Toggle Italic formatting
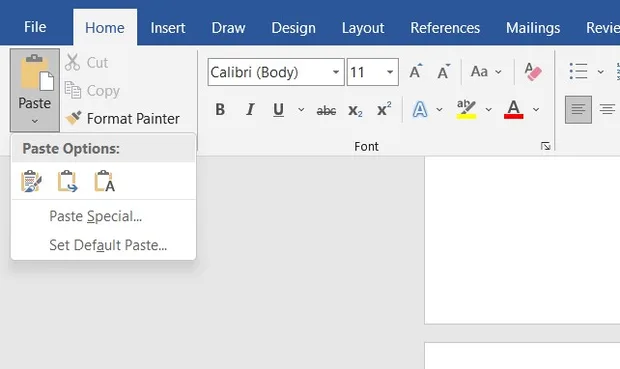Image resolution: width=620 pixels, height=369 pixels. pyautogui.click(x=250, y=110)
